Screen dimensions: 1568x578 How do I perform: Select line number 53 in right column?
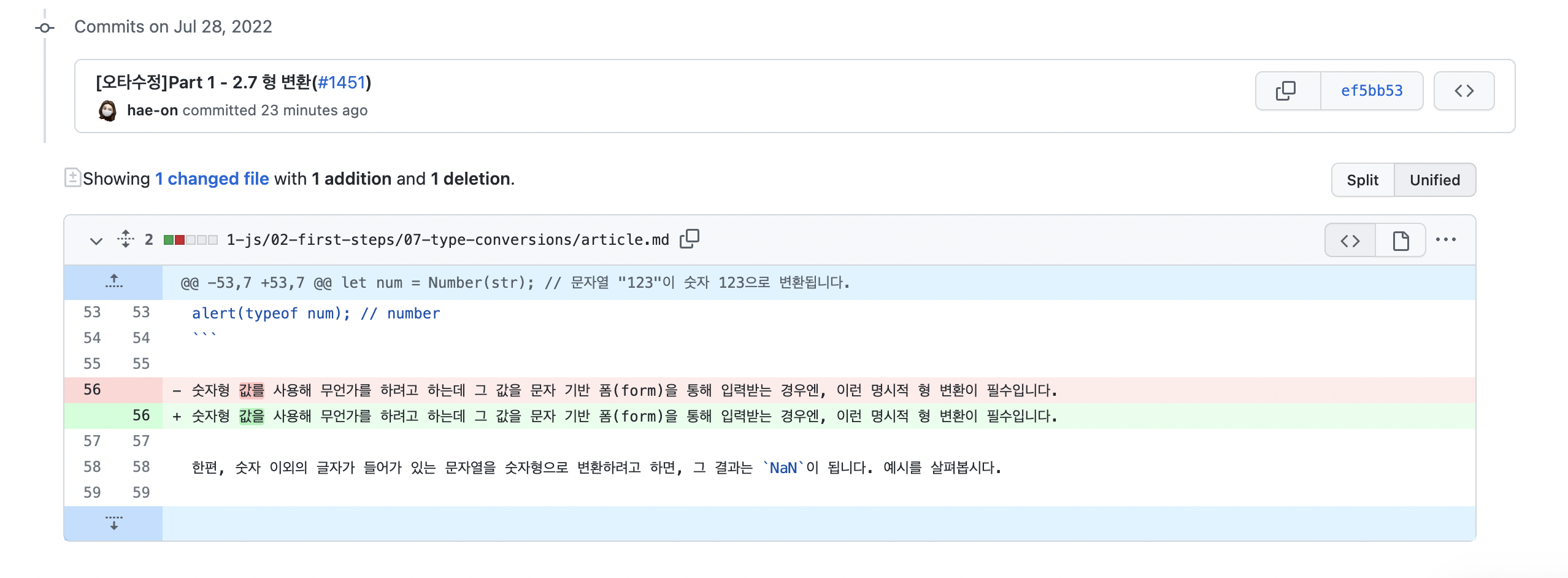point(141,312)
